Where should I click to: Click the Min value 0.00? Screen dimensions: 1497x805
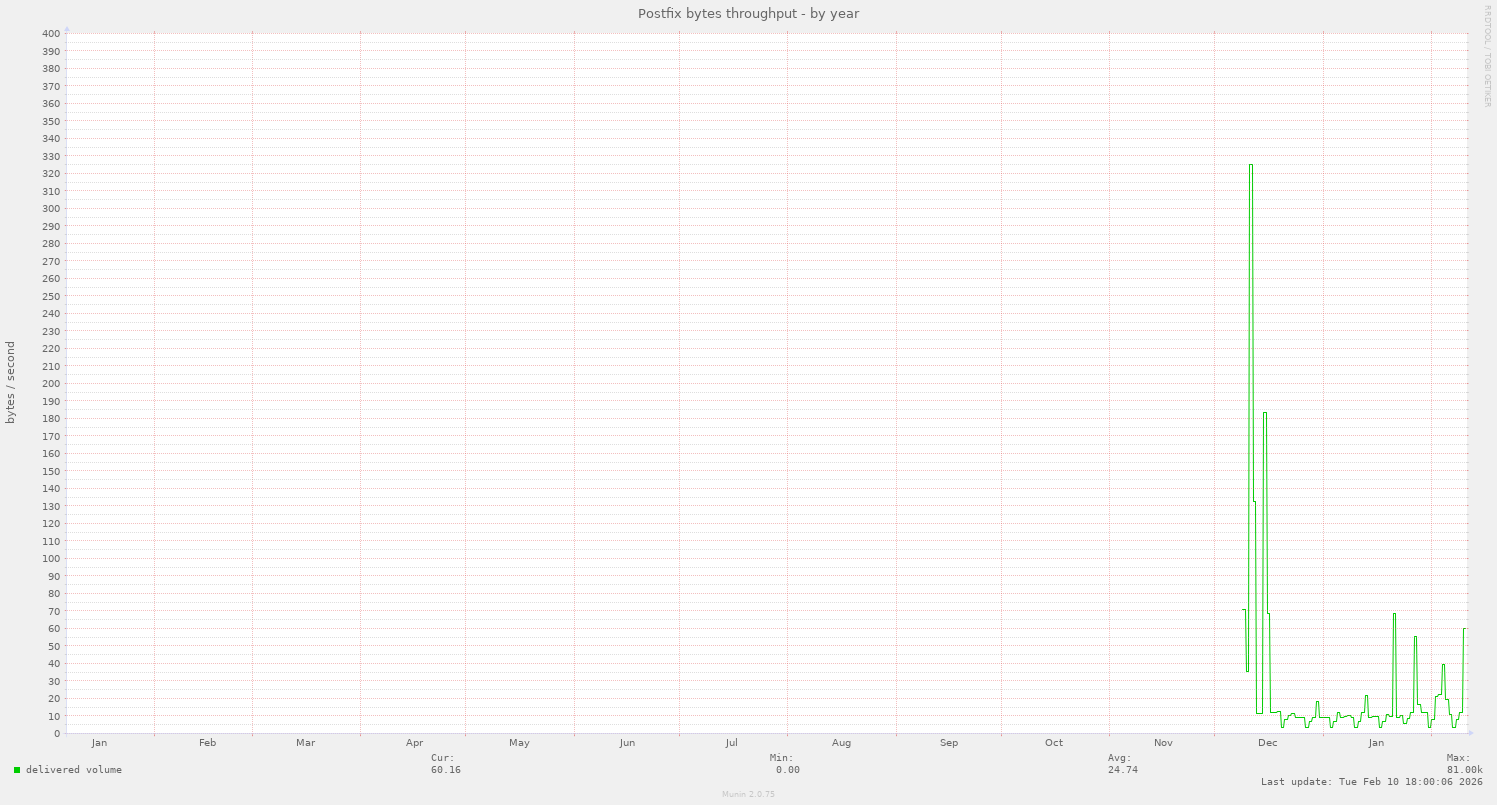[785, 770]
